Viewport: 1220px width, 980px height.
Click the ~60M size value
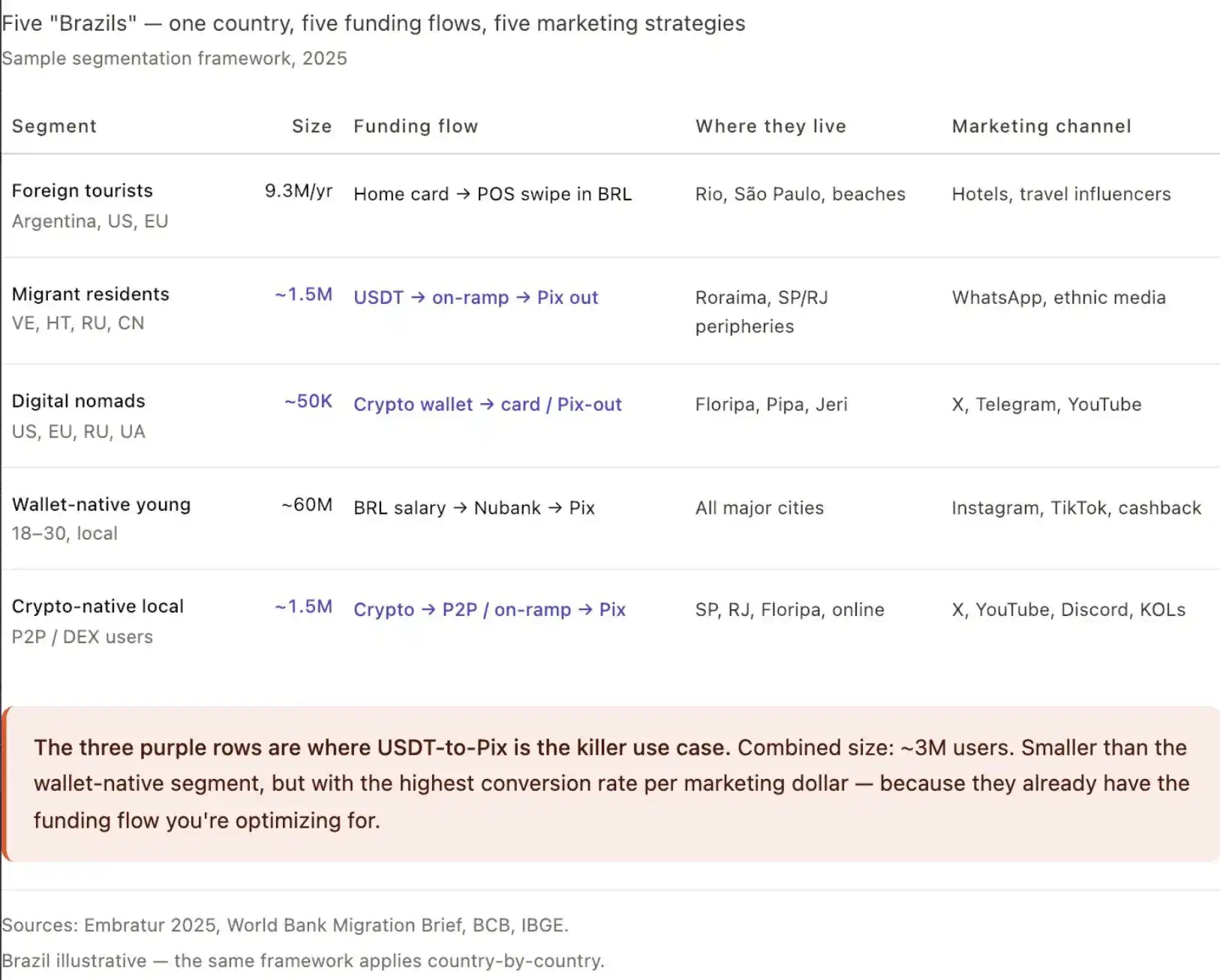click(307, 505)
